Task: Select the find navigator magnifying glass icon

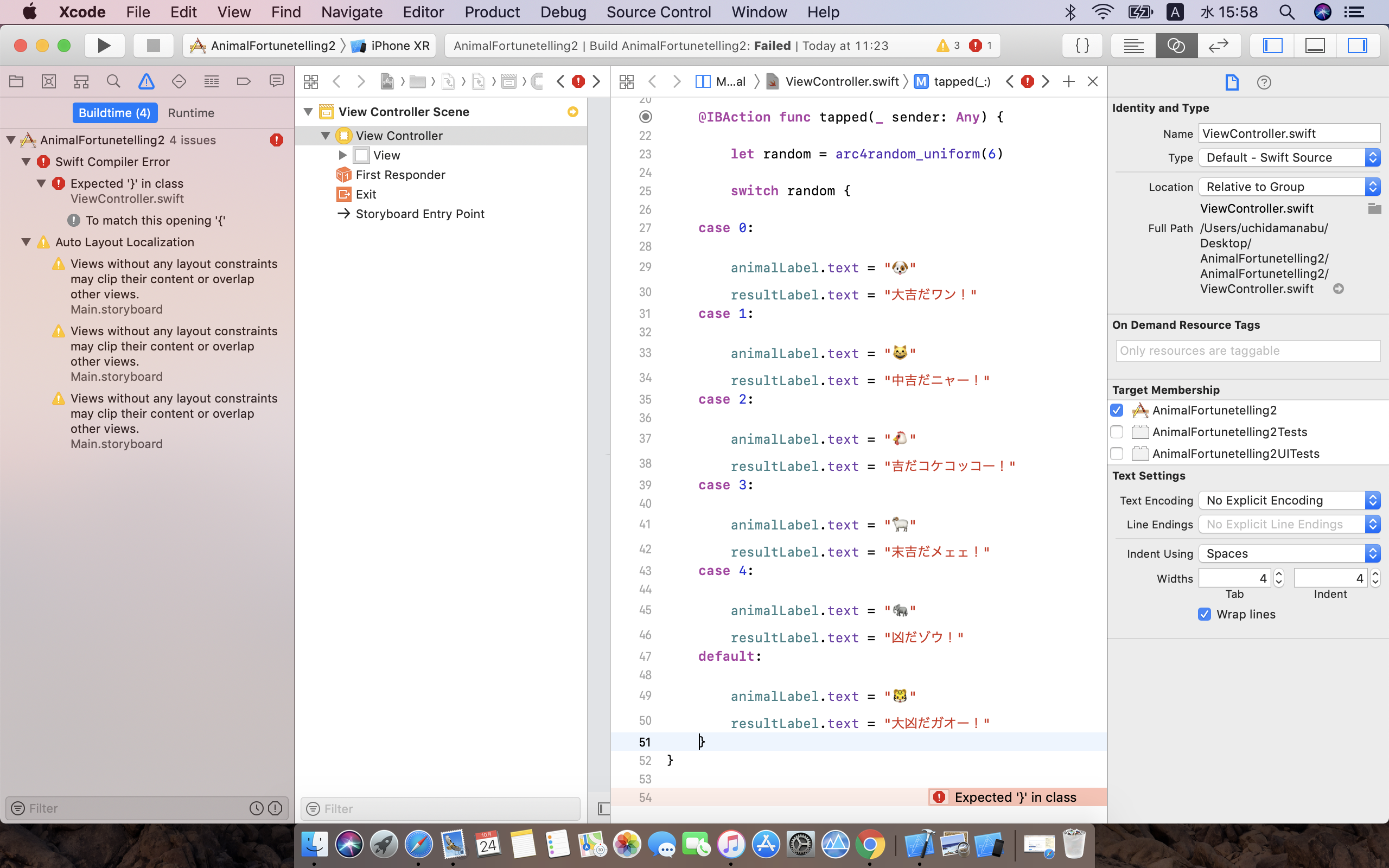Action: (113, 81)
